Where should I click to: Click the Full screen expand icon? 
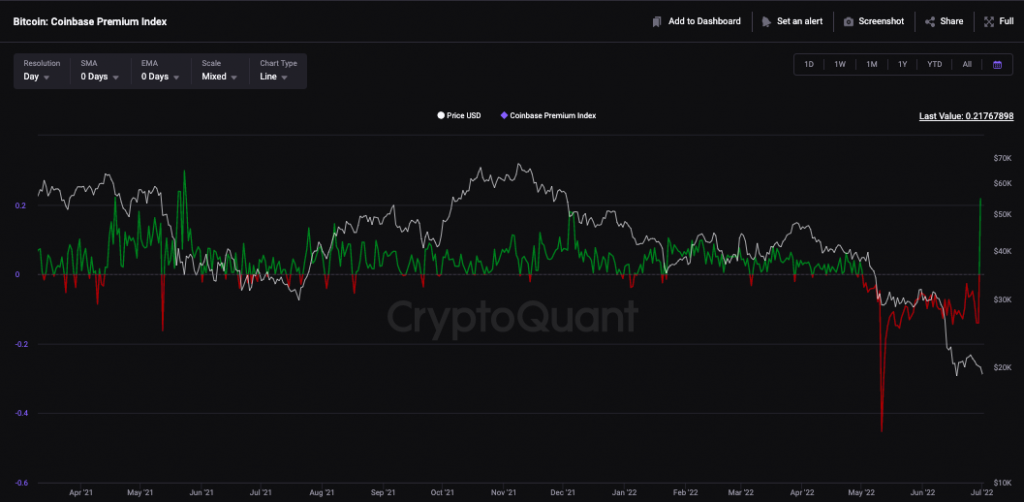[x=989, y=22]
